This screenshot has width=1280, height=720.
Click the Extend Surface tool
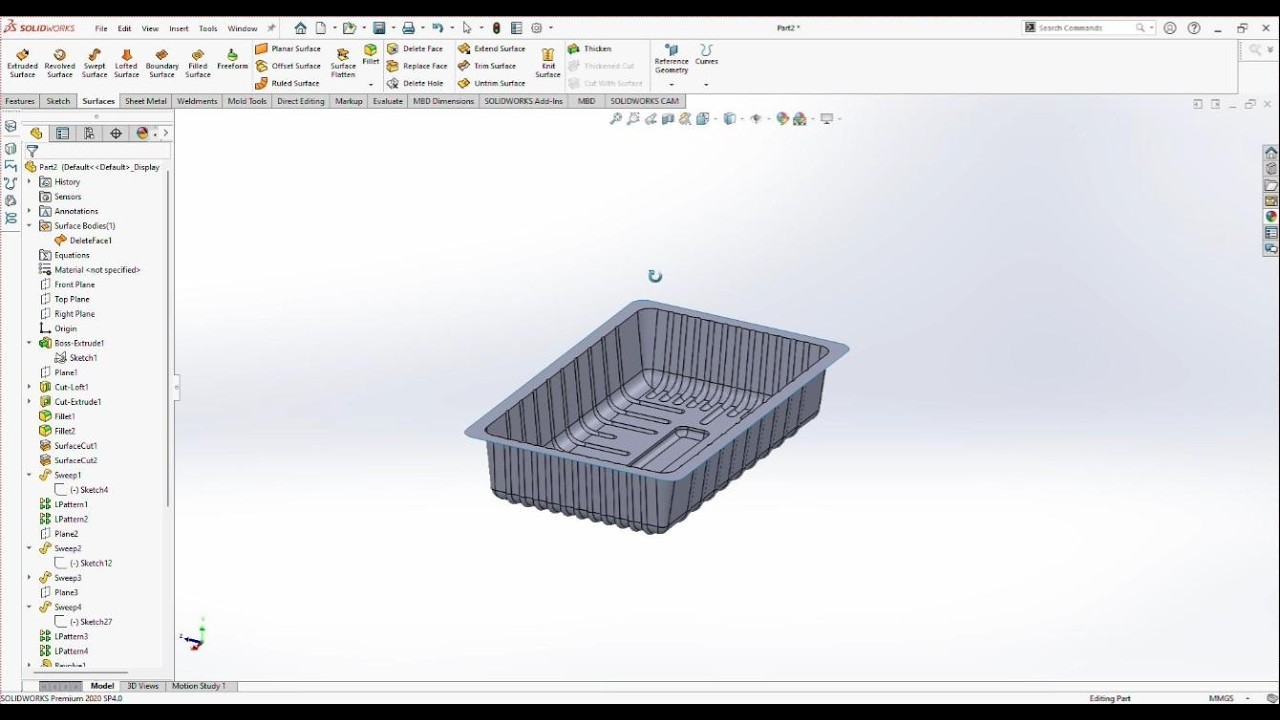(492, 48)
